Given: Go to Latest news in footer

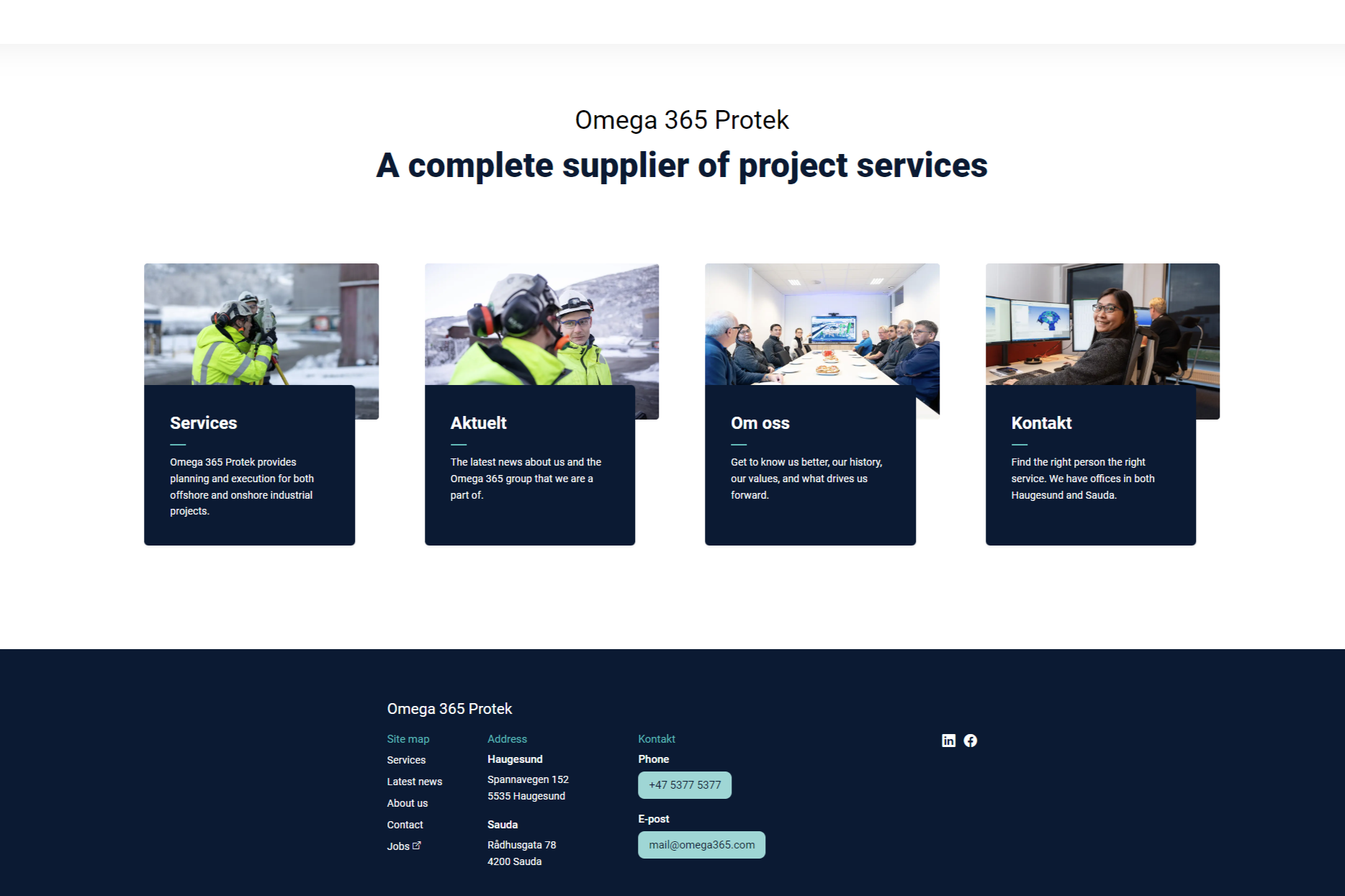Looking at the screenshot, I should pos(414,782).
